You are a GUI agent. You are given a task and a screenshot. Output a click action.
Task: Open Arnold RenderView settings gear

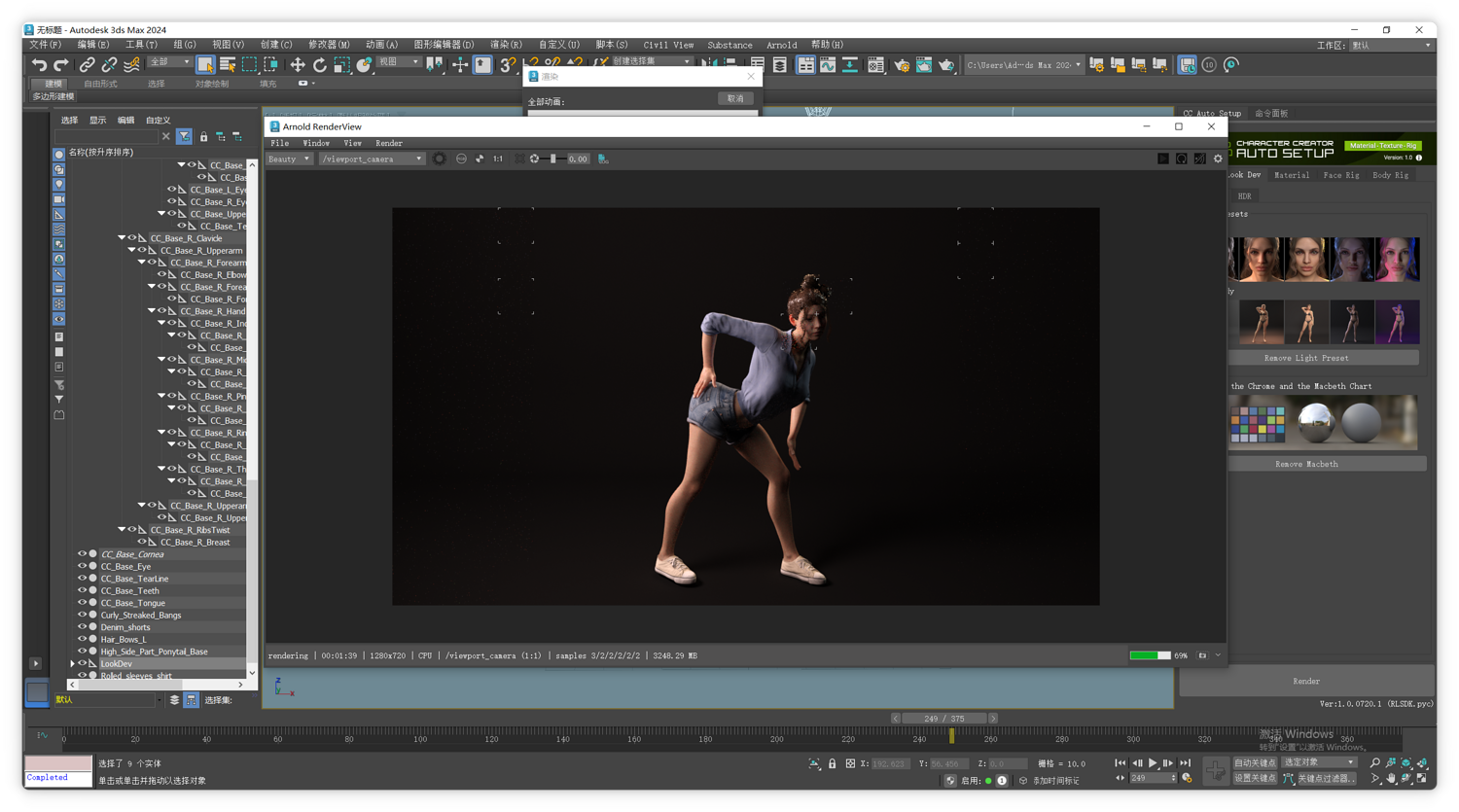(1218, 159)
